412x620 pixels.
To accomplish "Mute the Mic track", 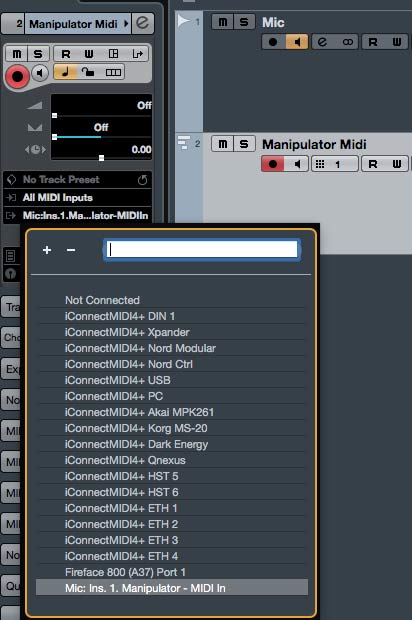I will click(223, 22).
